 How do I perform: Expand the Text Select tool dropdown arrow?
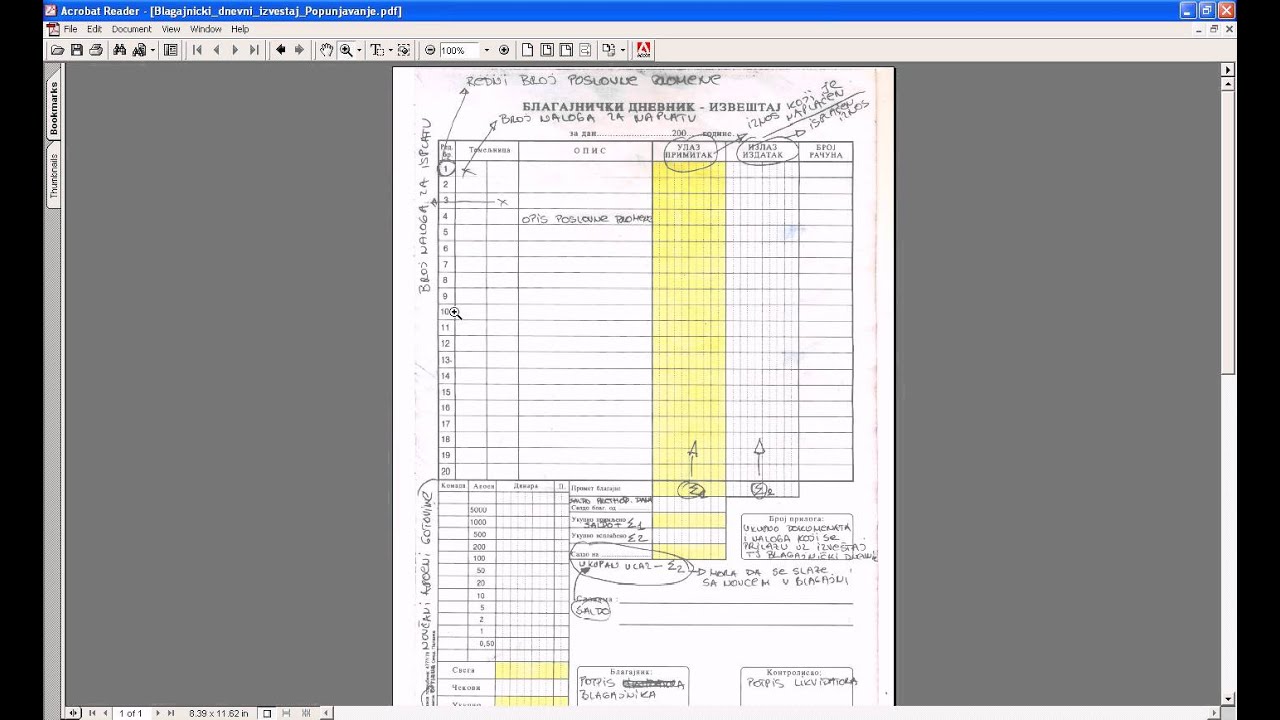tap(391, 50)
